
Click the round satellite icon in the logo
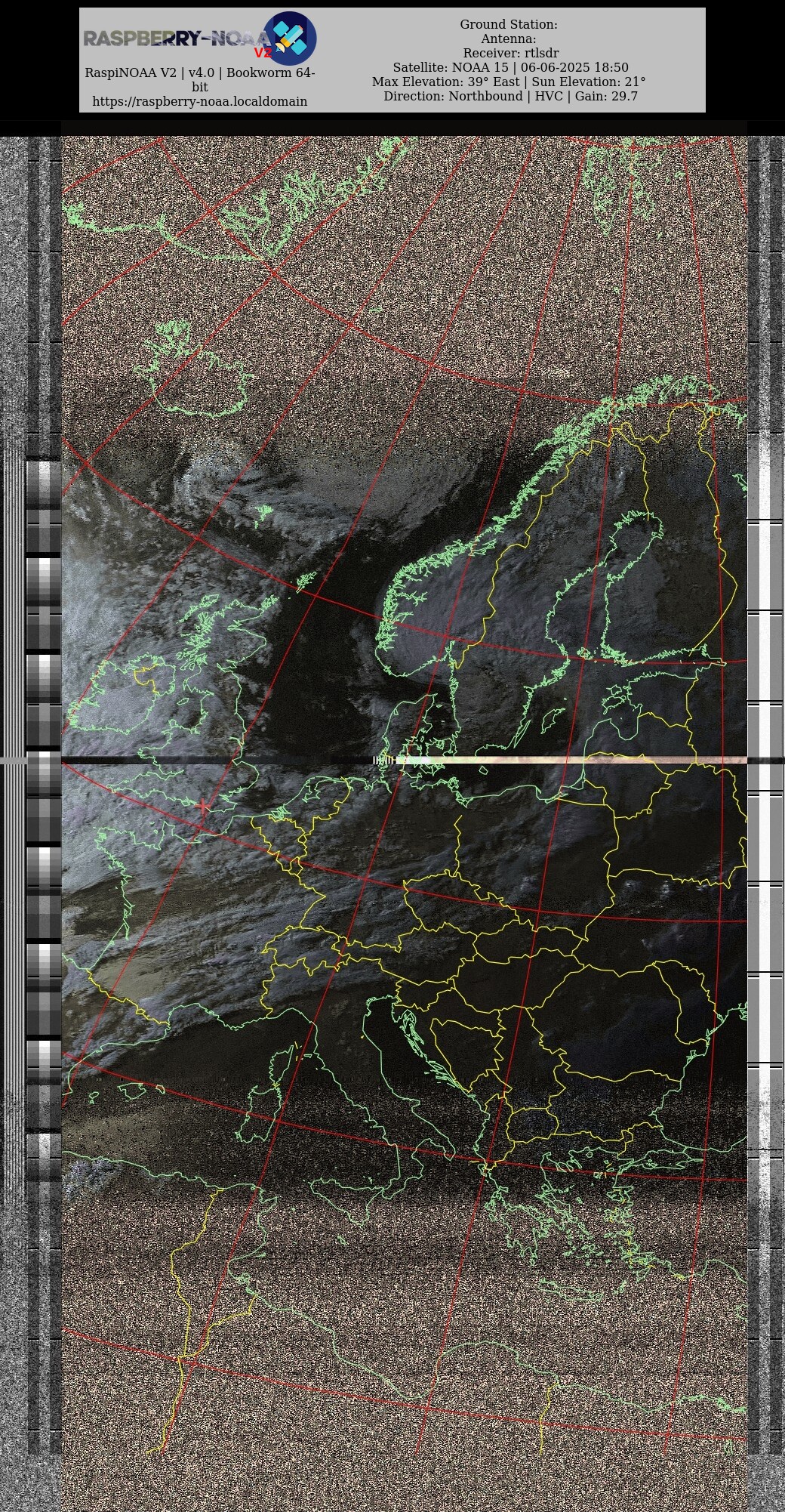coord(290,38)
